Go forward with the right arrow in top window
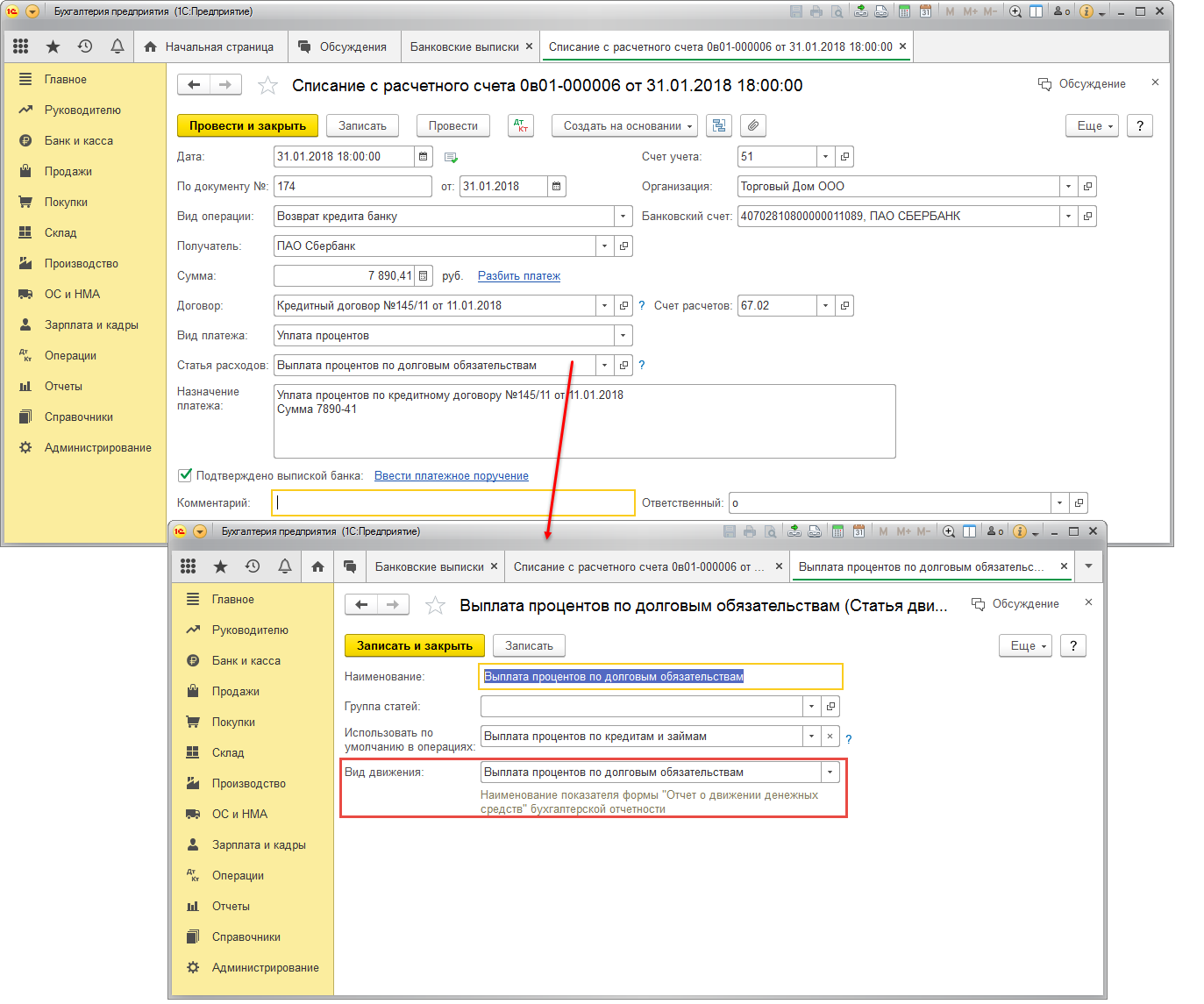 225,84
